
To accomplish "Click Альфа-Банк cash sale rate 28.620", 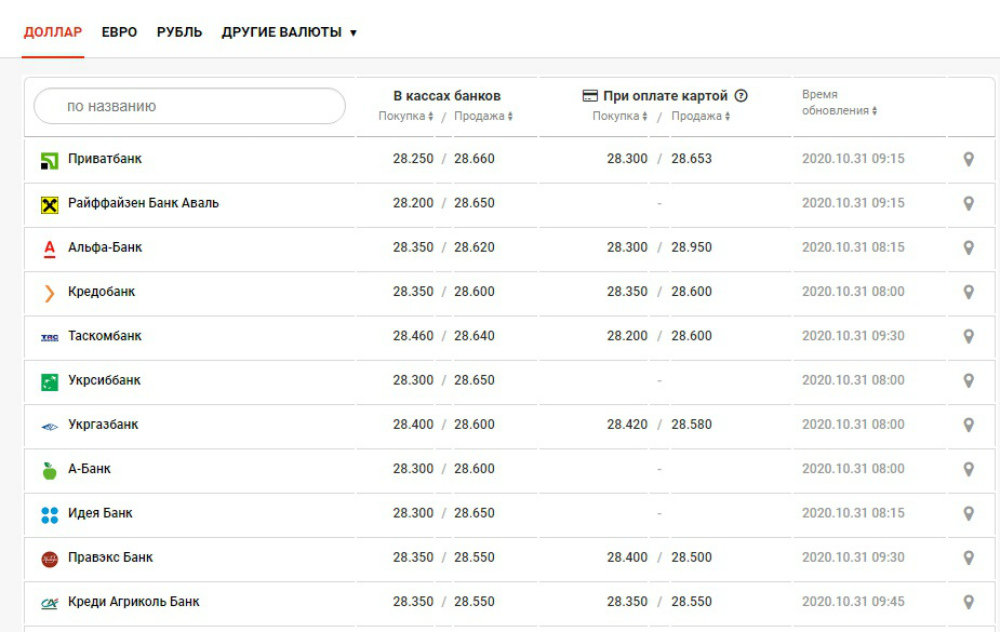I will pos(474,247).
